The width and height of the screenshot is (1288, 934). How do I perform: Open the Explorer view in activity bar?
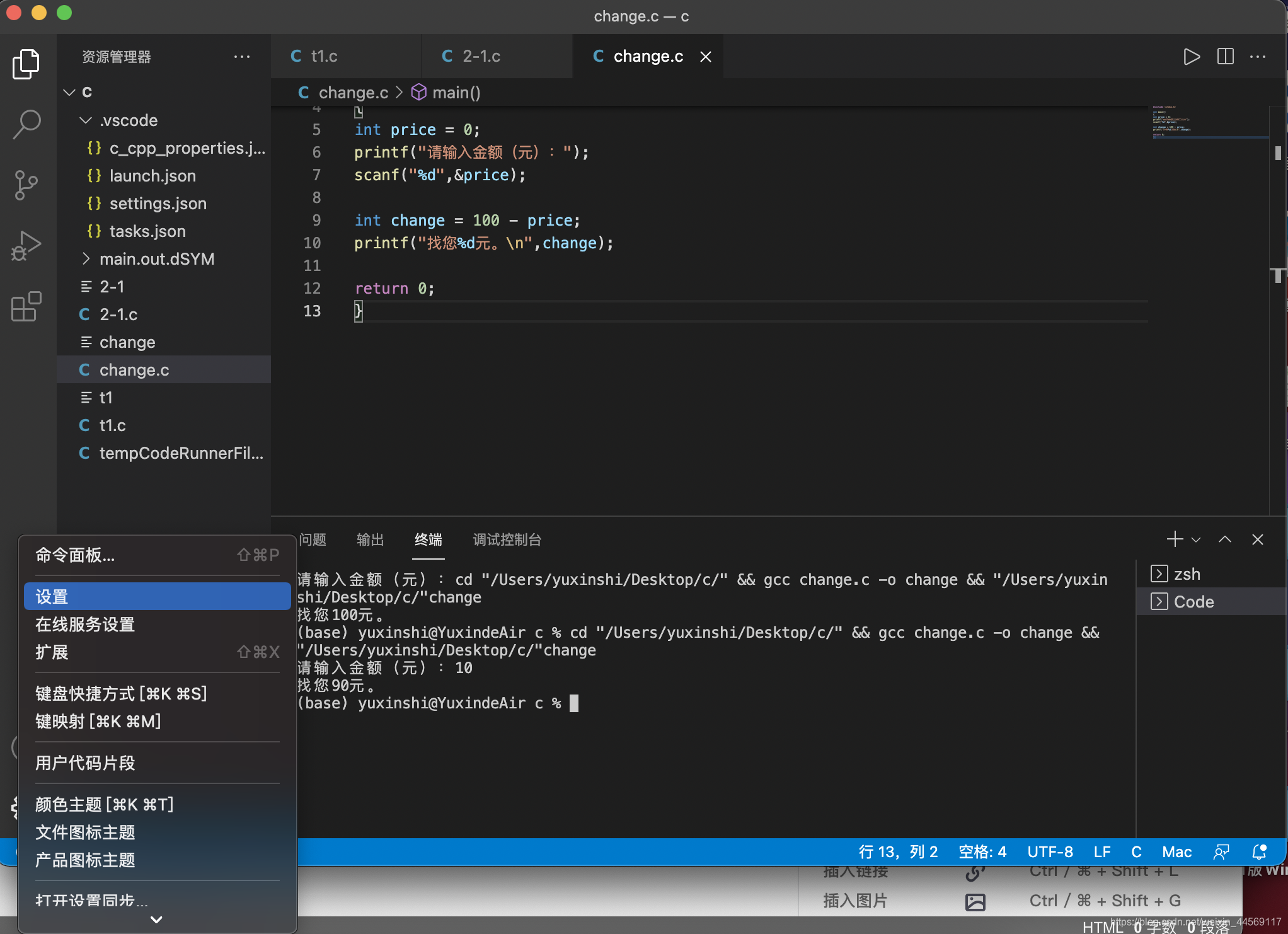pyautogui.click(x=26, y=64)
